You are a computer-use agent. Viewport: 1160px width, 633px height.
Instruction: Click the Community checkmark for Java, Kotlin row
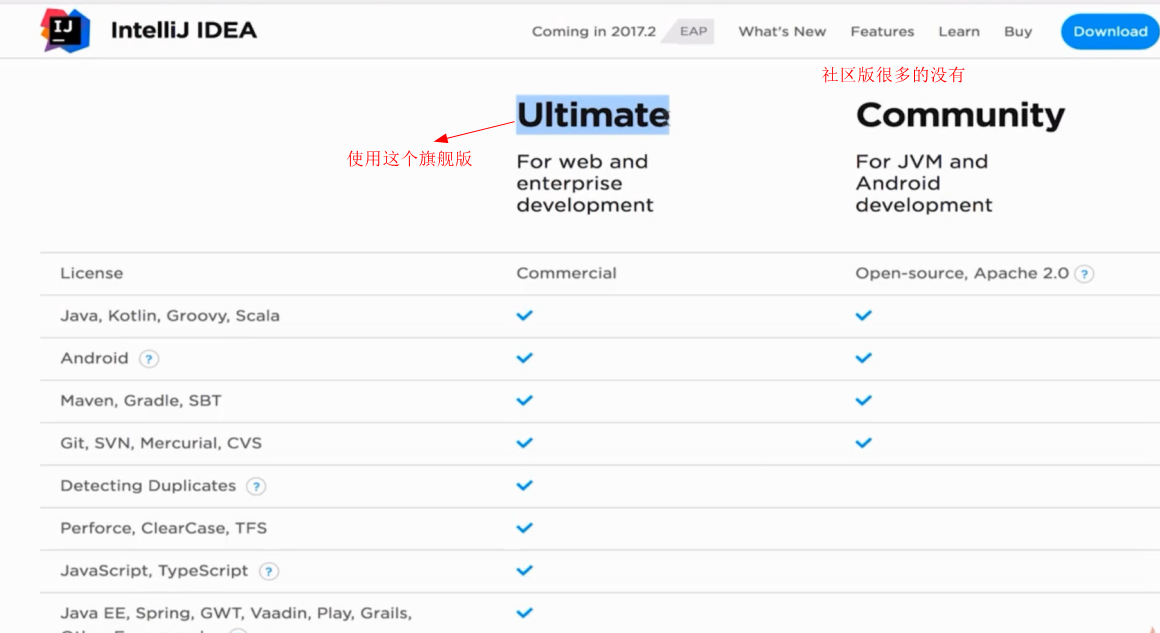[863, 316]
